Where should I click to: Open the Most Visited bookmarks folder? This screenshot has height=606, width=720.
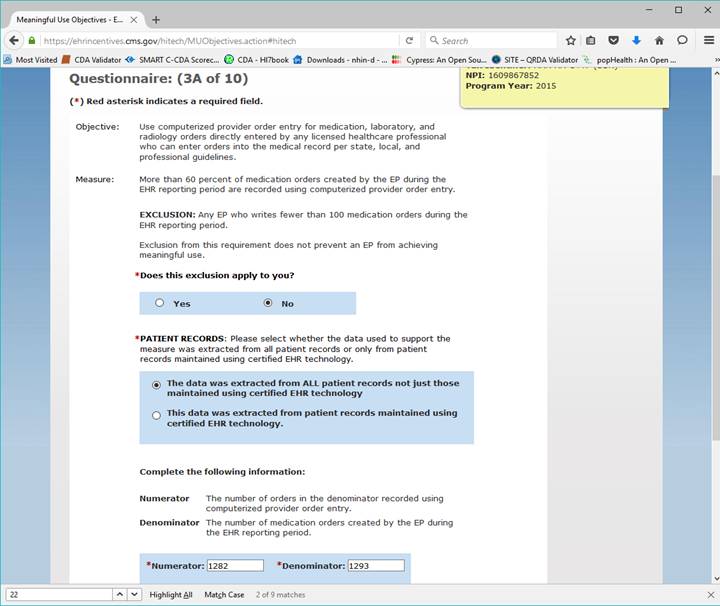coord(30,60)
